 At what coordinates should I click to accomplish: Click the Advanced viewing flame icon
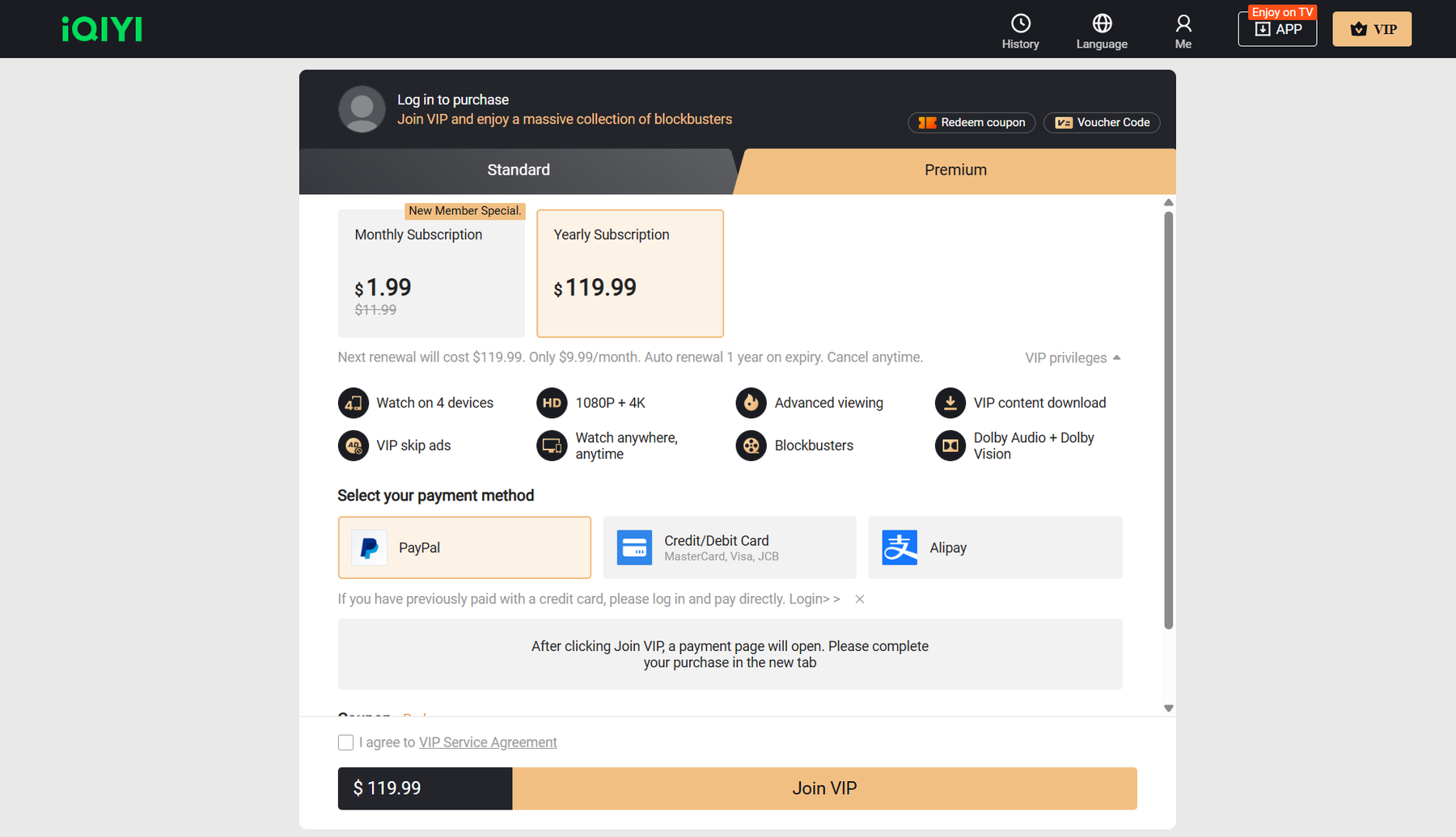click(x=751, y=403)
